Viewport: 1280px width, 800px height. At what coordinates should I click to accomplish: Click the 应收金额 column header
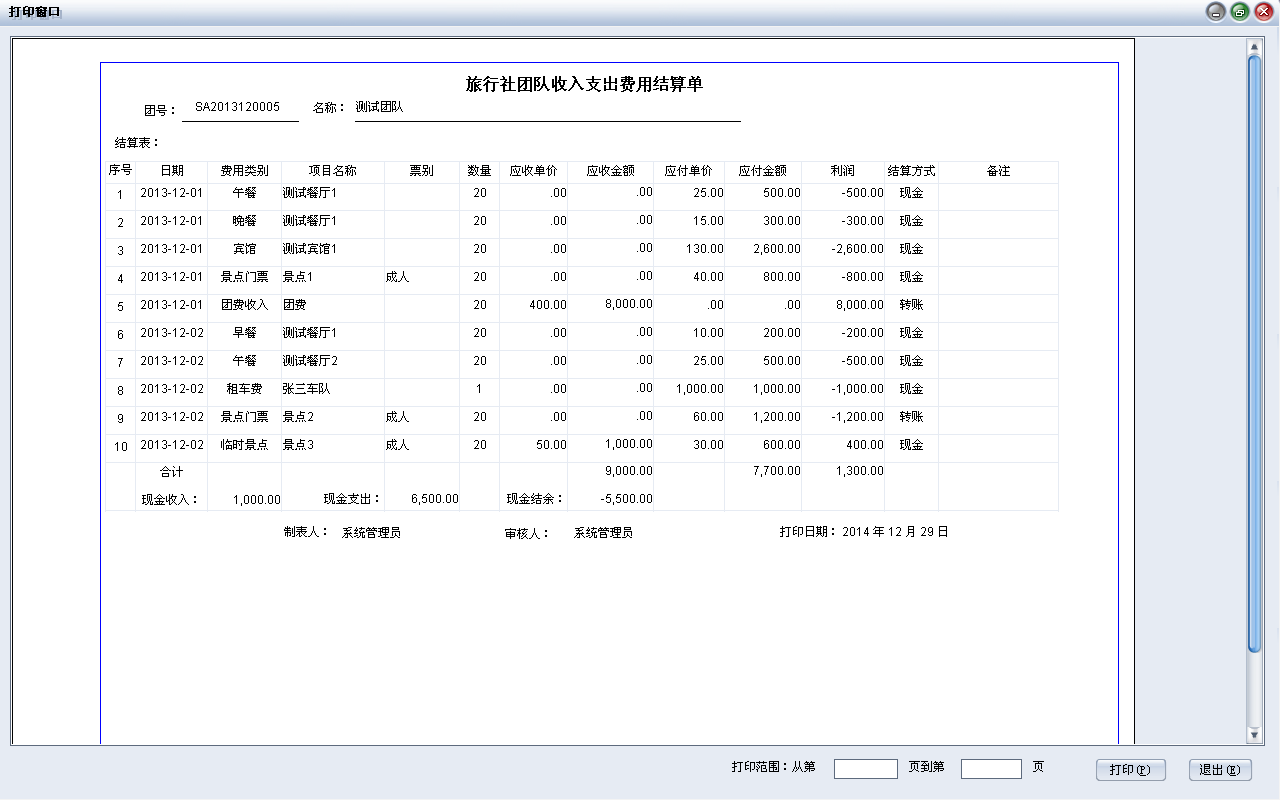[610, 171]
